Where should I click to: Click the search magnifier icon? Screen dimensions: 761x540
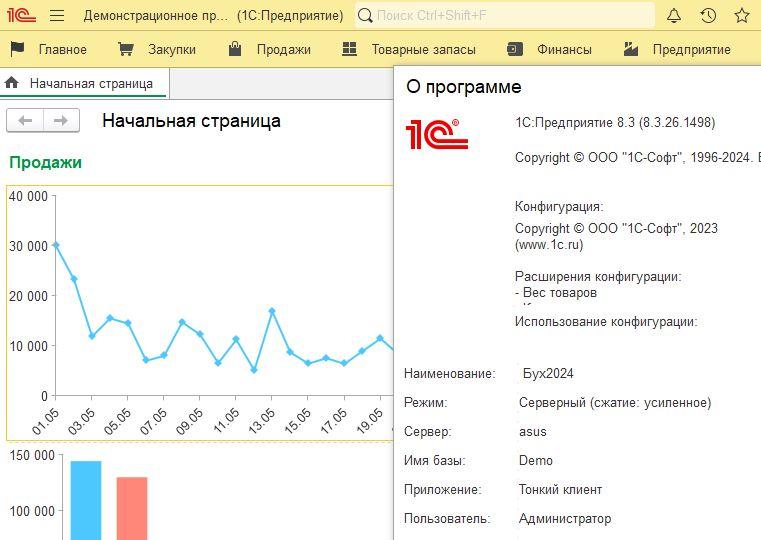pos(365,16)
